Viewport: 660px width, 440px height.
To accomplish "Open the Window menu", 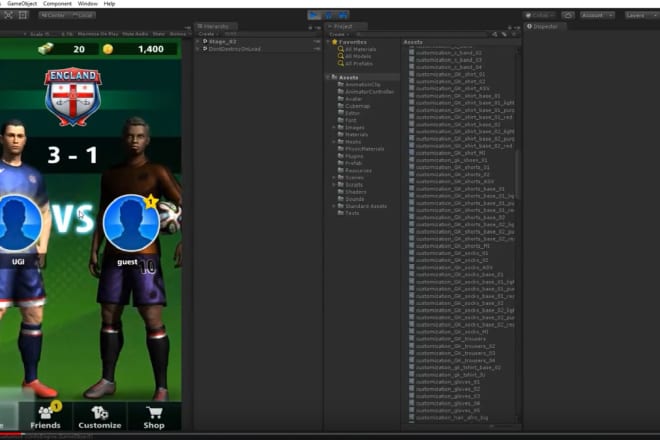I will (x=88, y=4).
